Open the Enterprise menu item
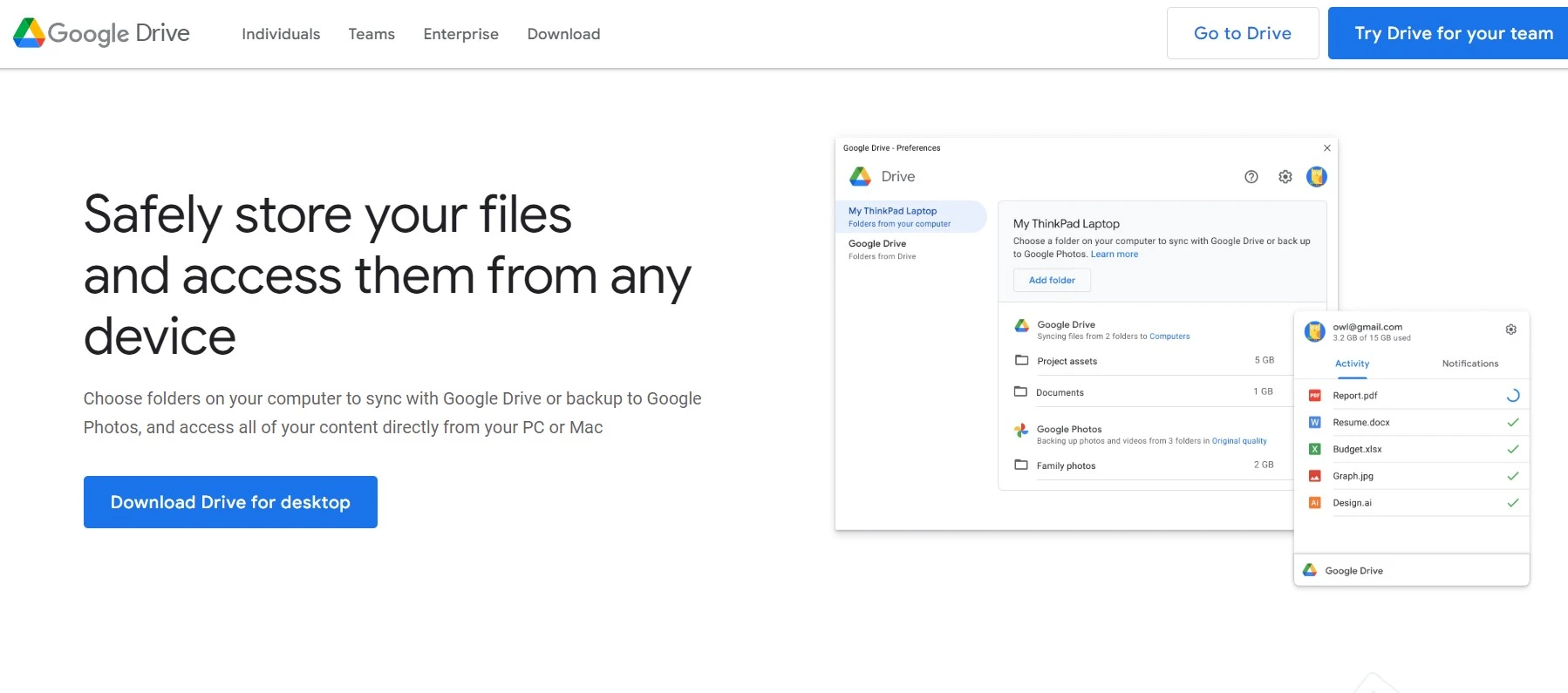 (x=460, y=34)
